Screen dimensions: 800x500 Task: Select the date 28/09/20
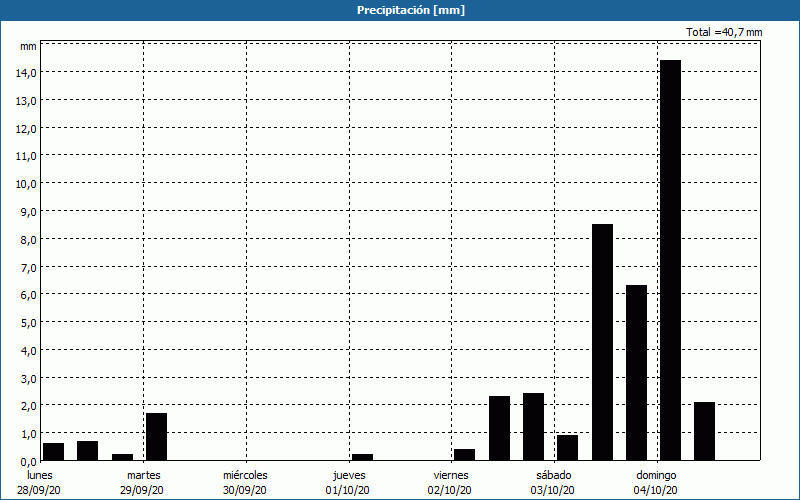39,490
